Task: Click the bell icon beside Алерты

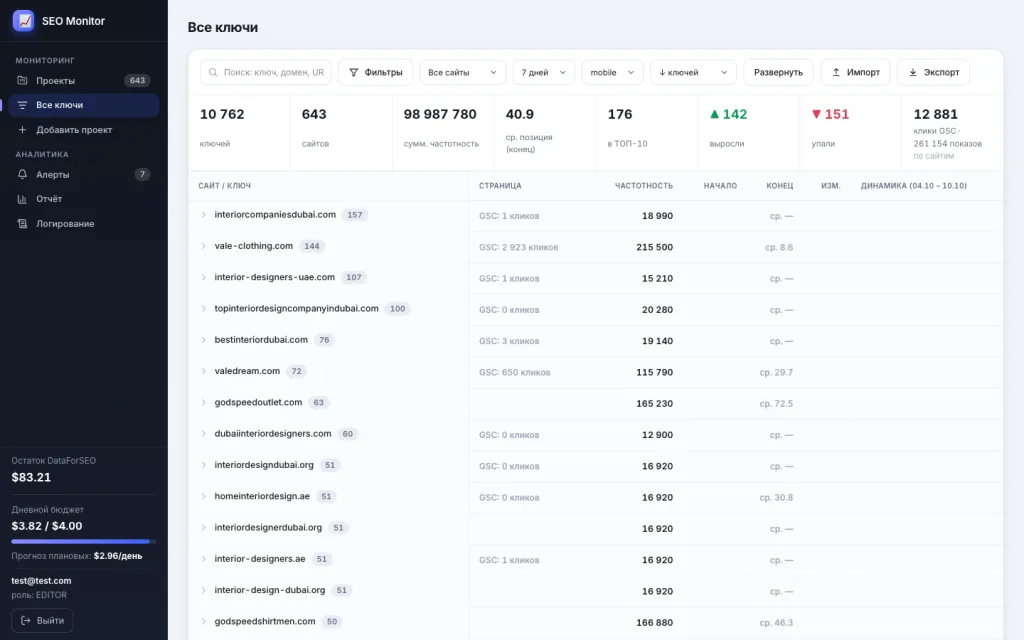Action: pyautogui.click(x=22, y=174)
